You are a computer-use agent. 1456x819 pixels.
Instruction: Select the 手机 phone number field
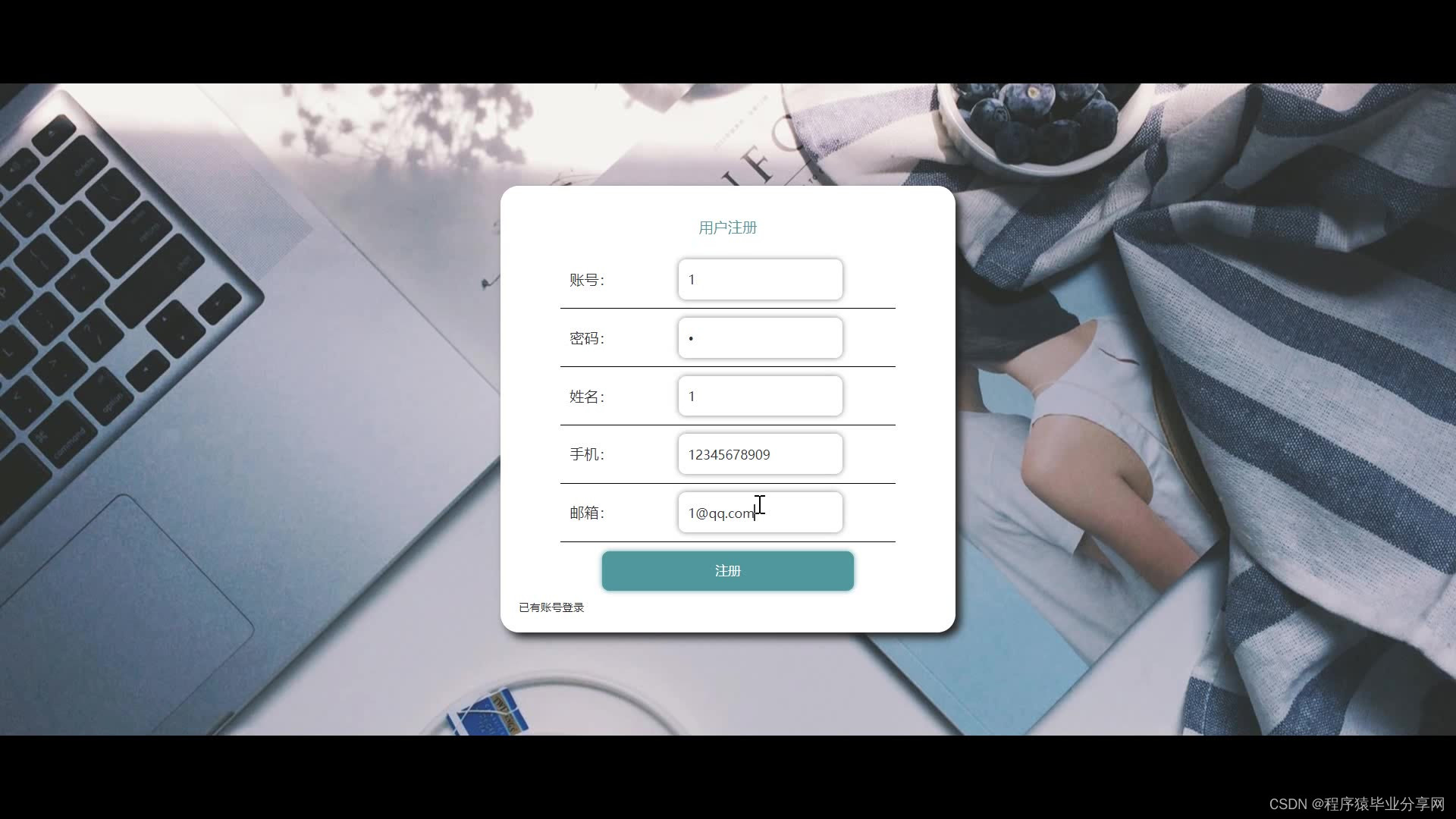[760, 455]
